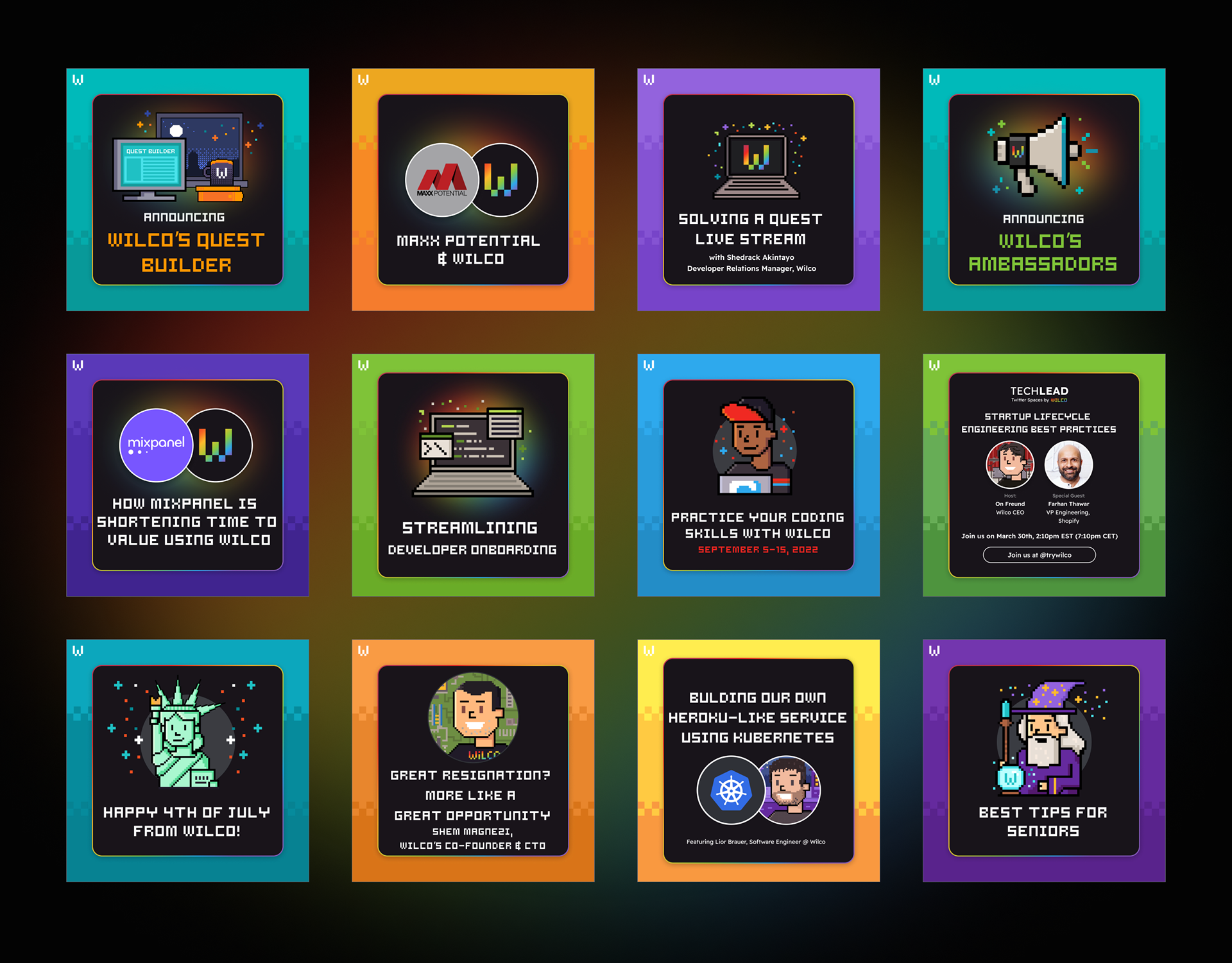Click the wizard pixel art illustration
This screenshot has width=1232, height=963.
[1043, 738]
